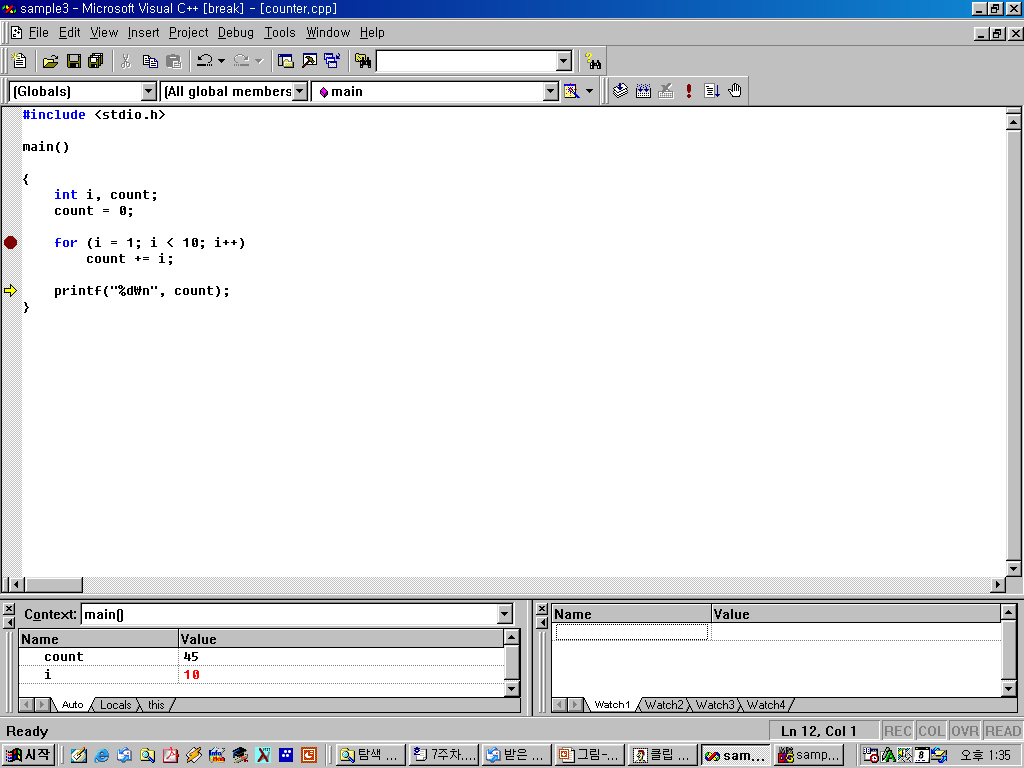Screen dimensions: 1024x768
Task: Toggle the OVR overtype indicator in status bar
Action: (x=964, y=731)
